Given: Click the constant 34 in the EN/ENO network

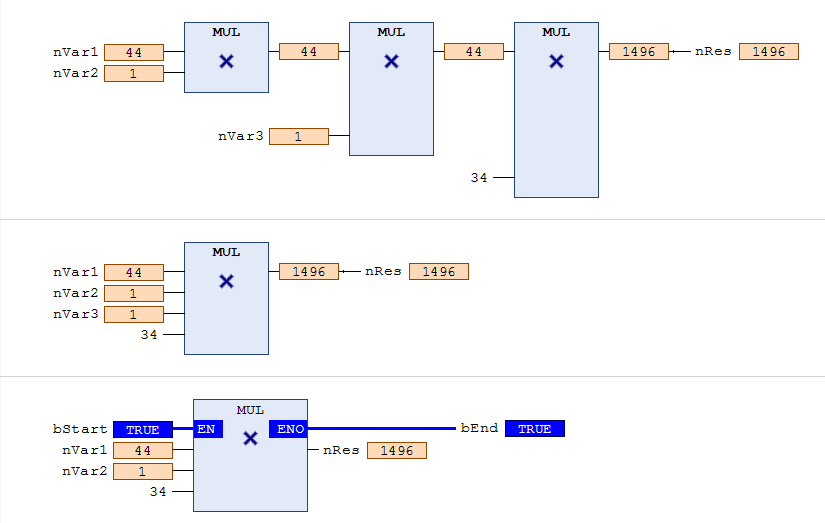Looking at the screenshot, I should tap(158, 491).
